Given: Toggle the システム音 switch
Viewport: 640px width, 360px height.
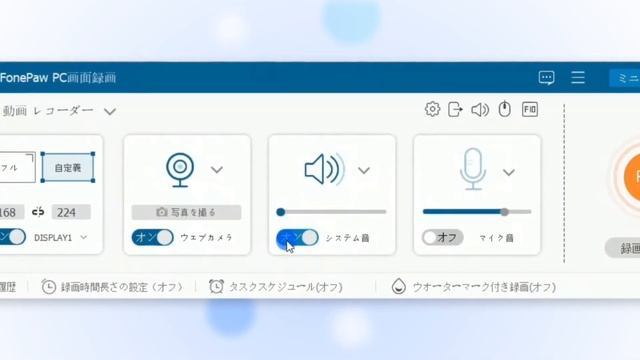Looking at the screenshot, I should click(x=298, y=238).
